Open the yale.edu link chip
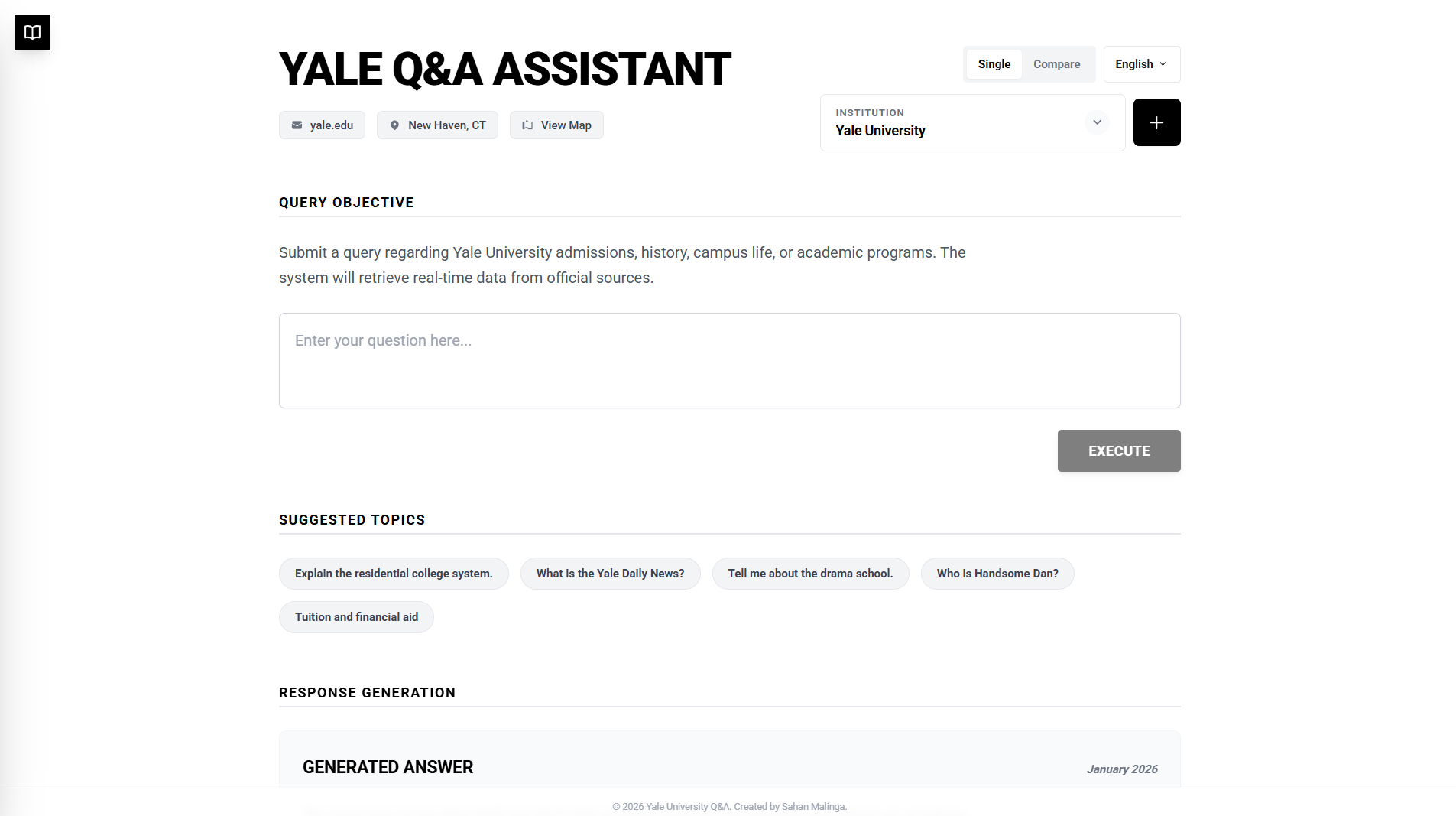 (322, 125)
